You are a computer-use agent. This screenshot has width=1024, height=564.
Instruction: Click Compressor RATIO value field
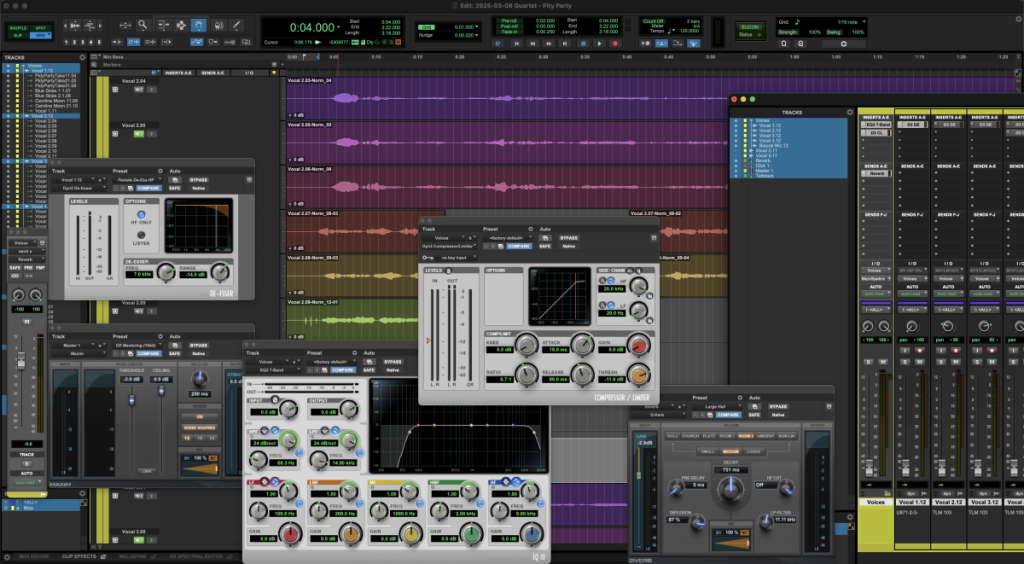pos(500,379)
